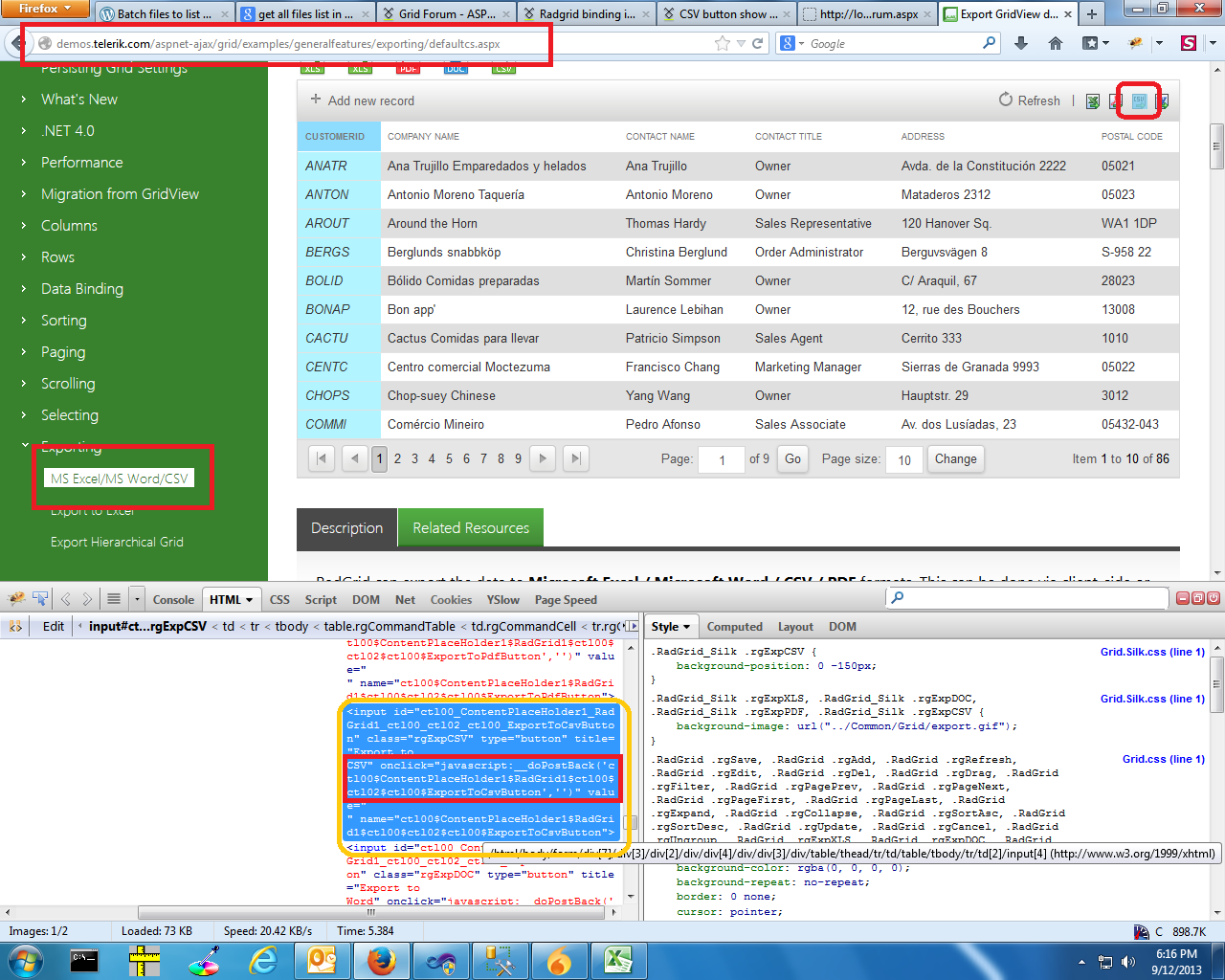Switch to Firebug CSS tab
This screenshot has width=1225, height=980.
(279, 600)
